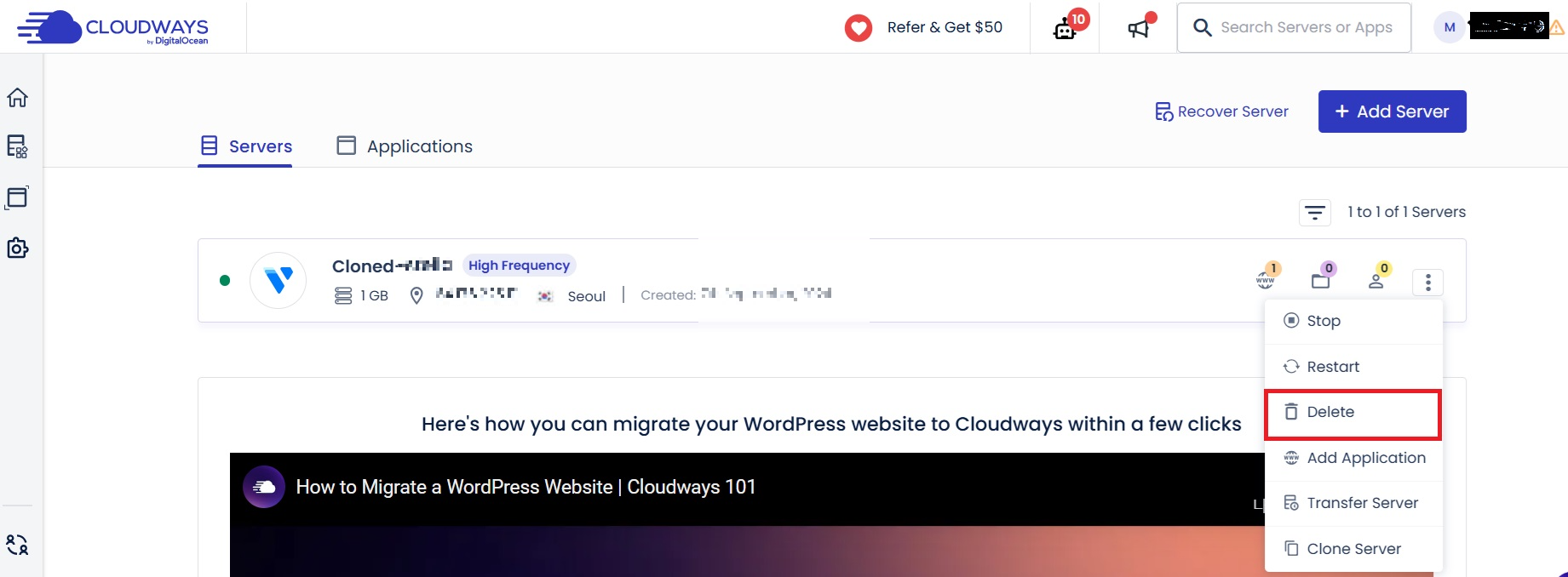
Task: Click the server disk size icon
Action: click(343, 296)
